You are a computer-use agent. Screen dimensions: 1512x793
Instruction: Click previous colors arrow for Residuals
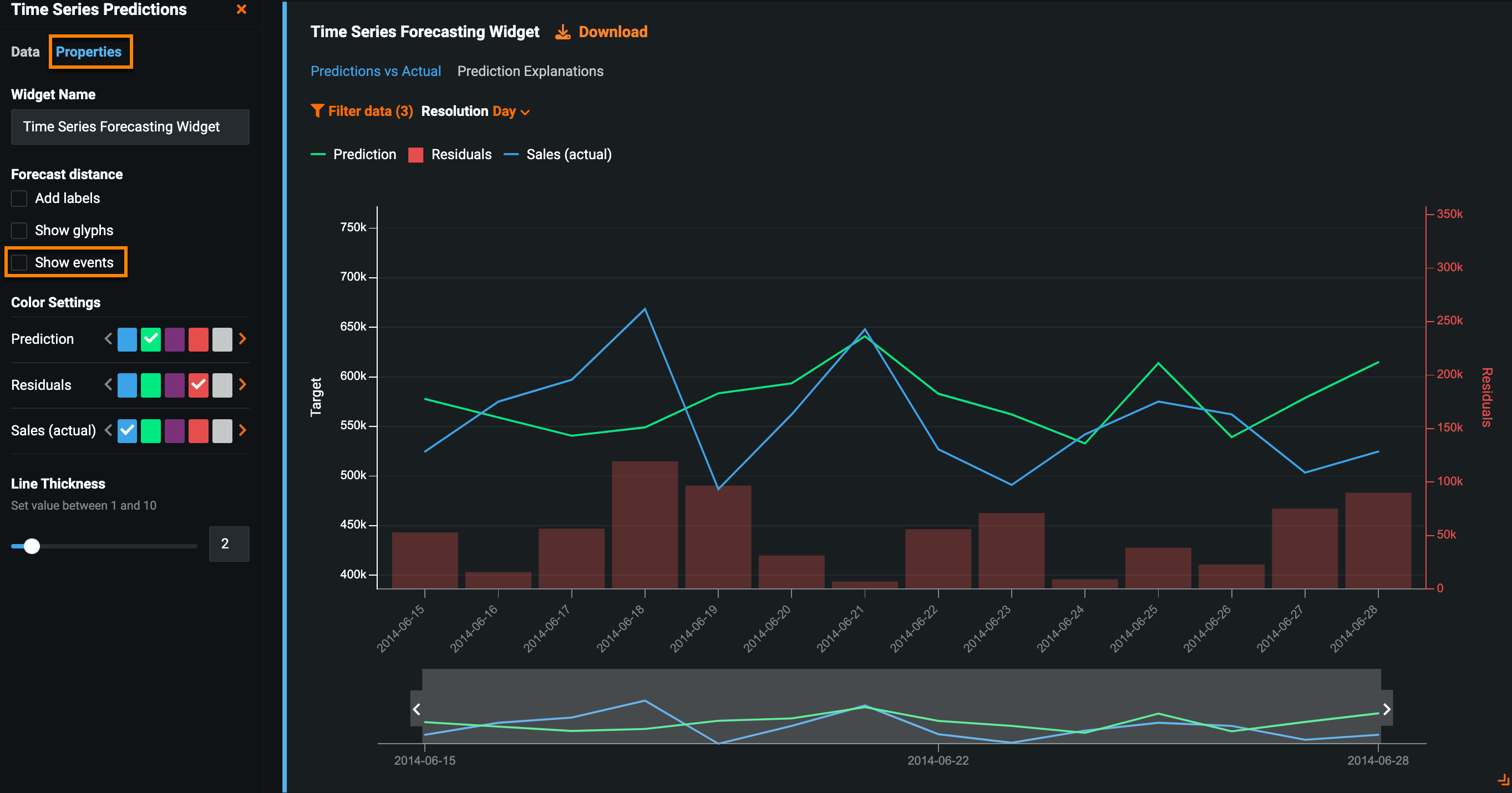point(108,384)
